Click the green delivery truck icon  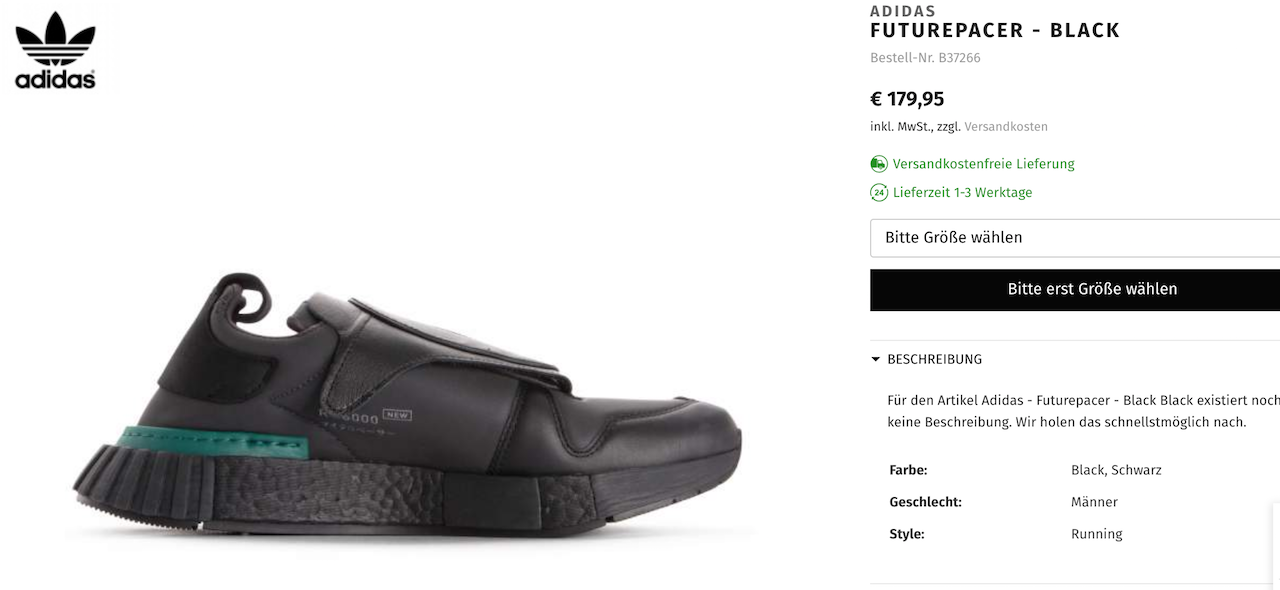tap(879, 164)
